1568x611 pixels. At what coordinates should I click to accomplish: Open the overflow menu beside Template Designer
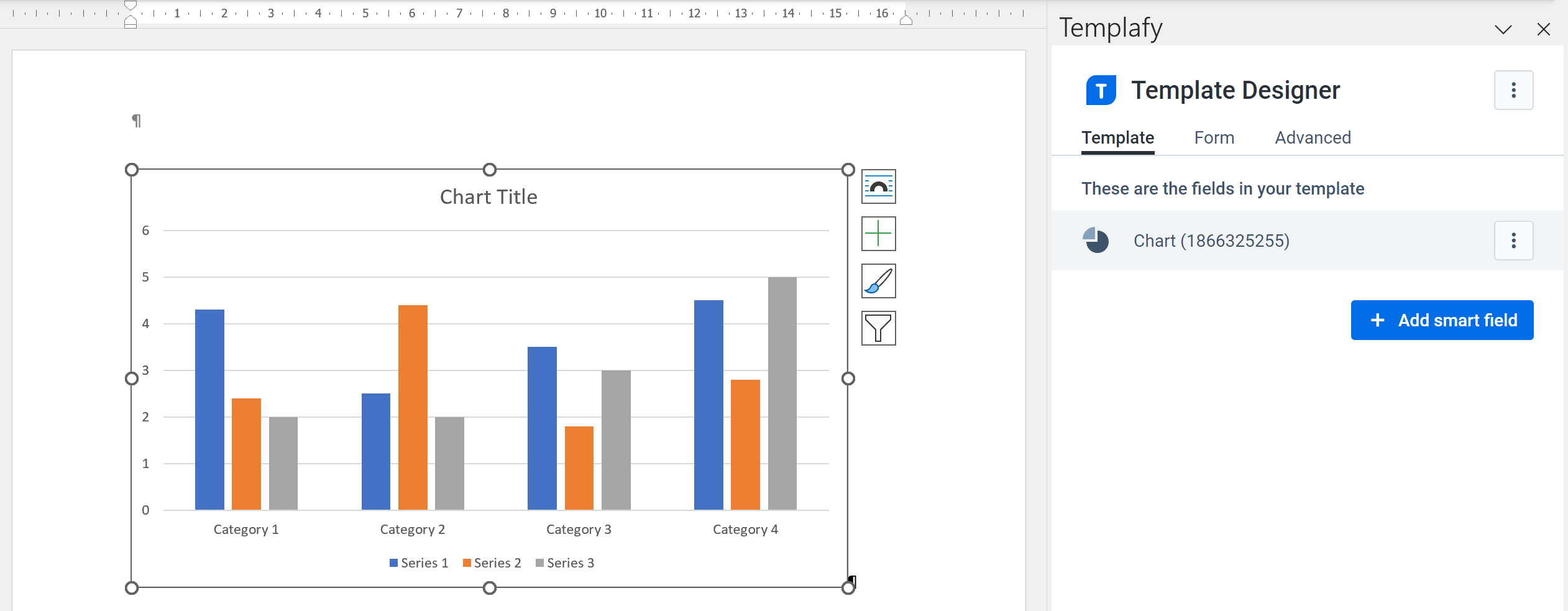[1513, 90]
